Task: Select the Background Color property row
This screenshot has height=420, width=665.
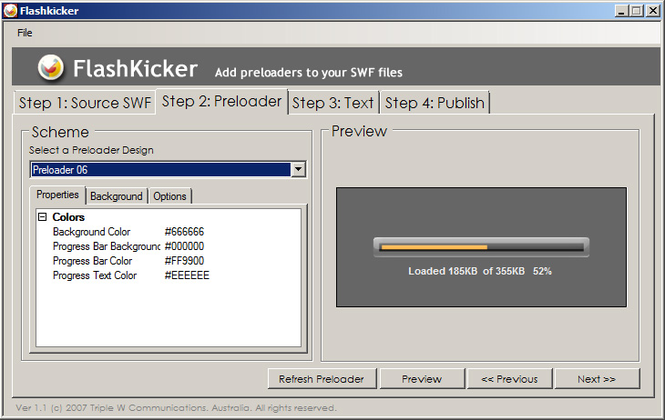Action: 168,232
